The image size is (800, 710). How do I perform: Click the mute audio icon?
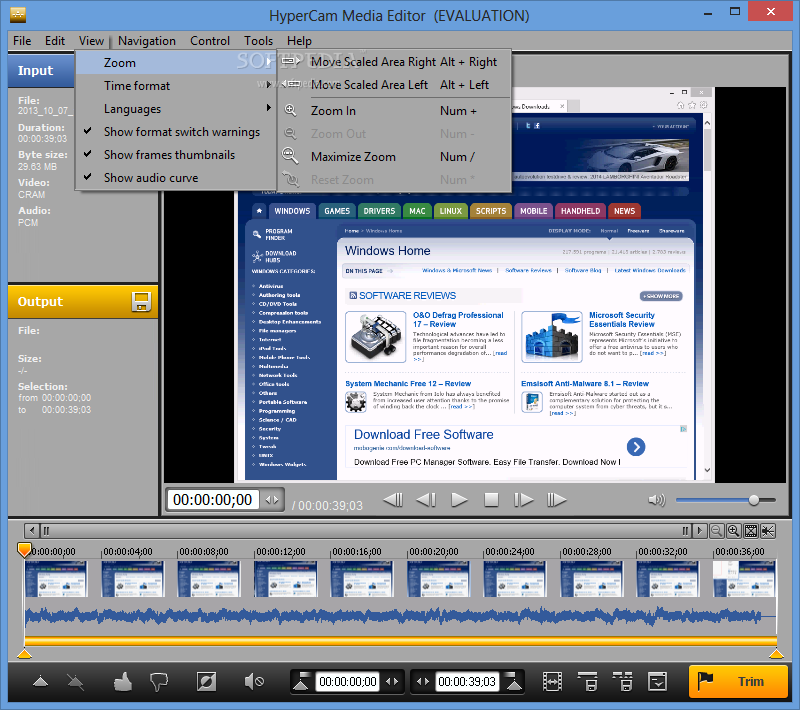click(x=254, y=681)
